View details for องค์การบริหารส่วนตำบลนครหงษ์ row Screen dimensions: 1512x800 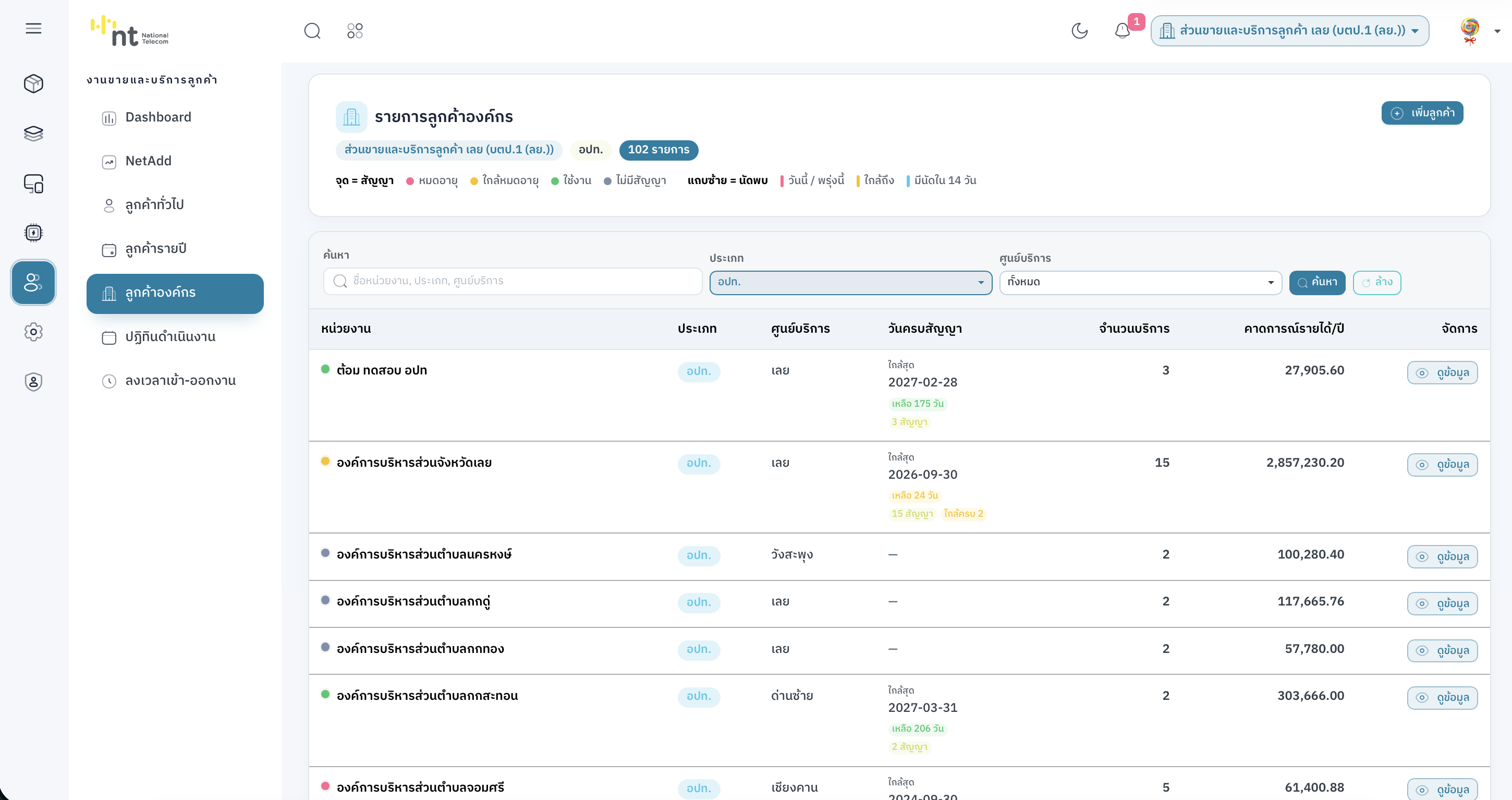tap(1442, 556)
